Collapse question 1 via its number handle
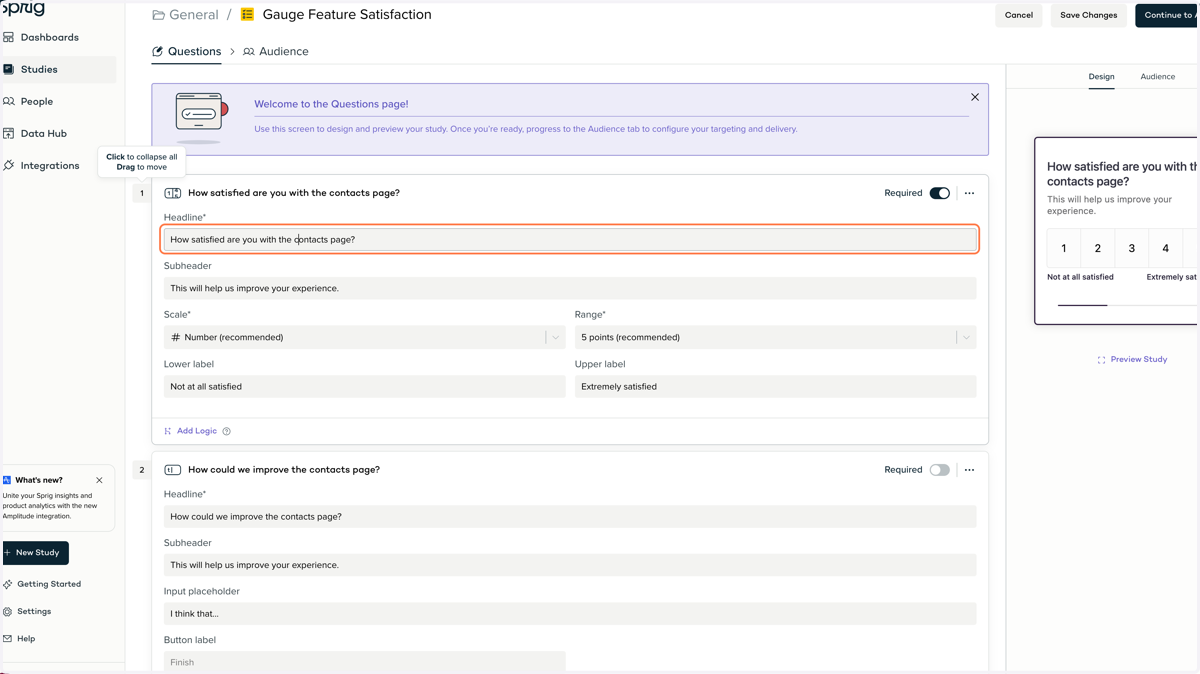 click(x=142, y=193)
